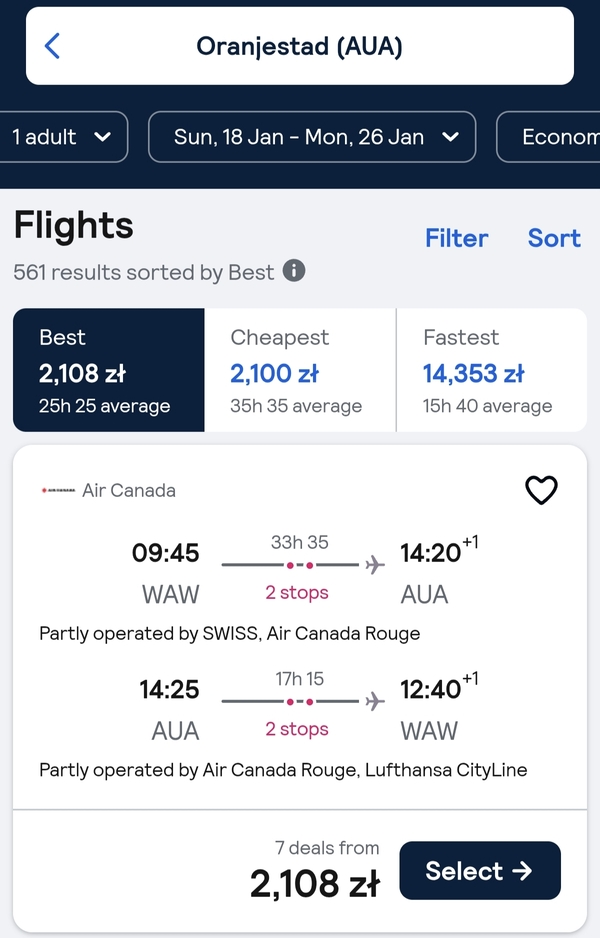This screenshot has width=600, height=938.
Task: Click the 2,108 zł deal price
Action: [315, 884]
